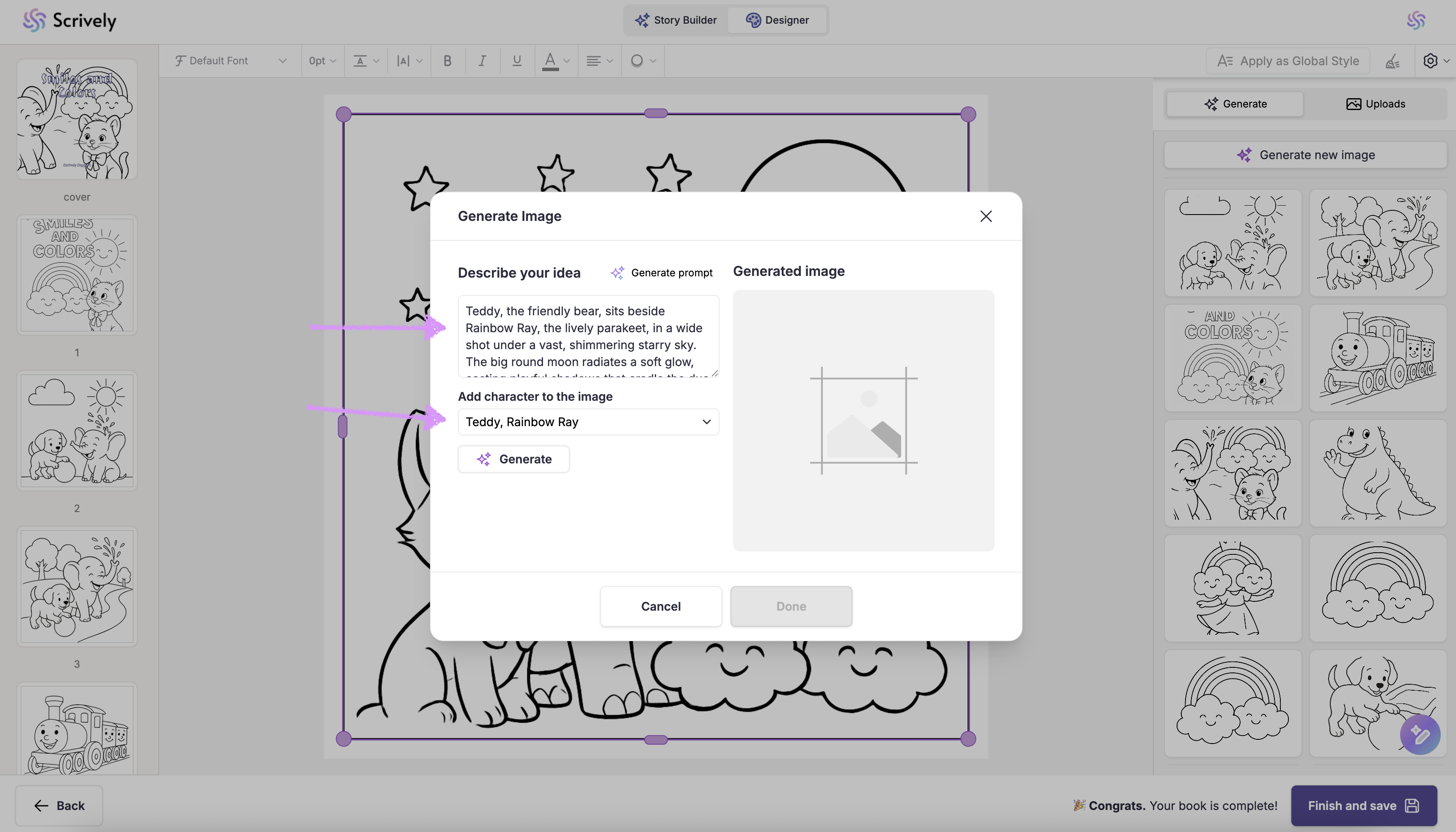Viewport: 1456px width, 832px height.
Task: Open the font size 0pt dropdown
Action: point(322,61)
